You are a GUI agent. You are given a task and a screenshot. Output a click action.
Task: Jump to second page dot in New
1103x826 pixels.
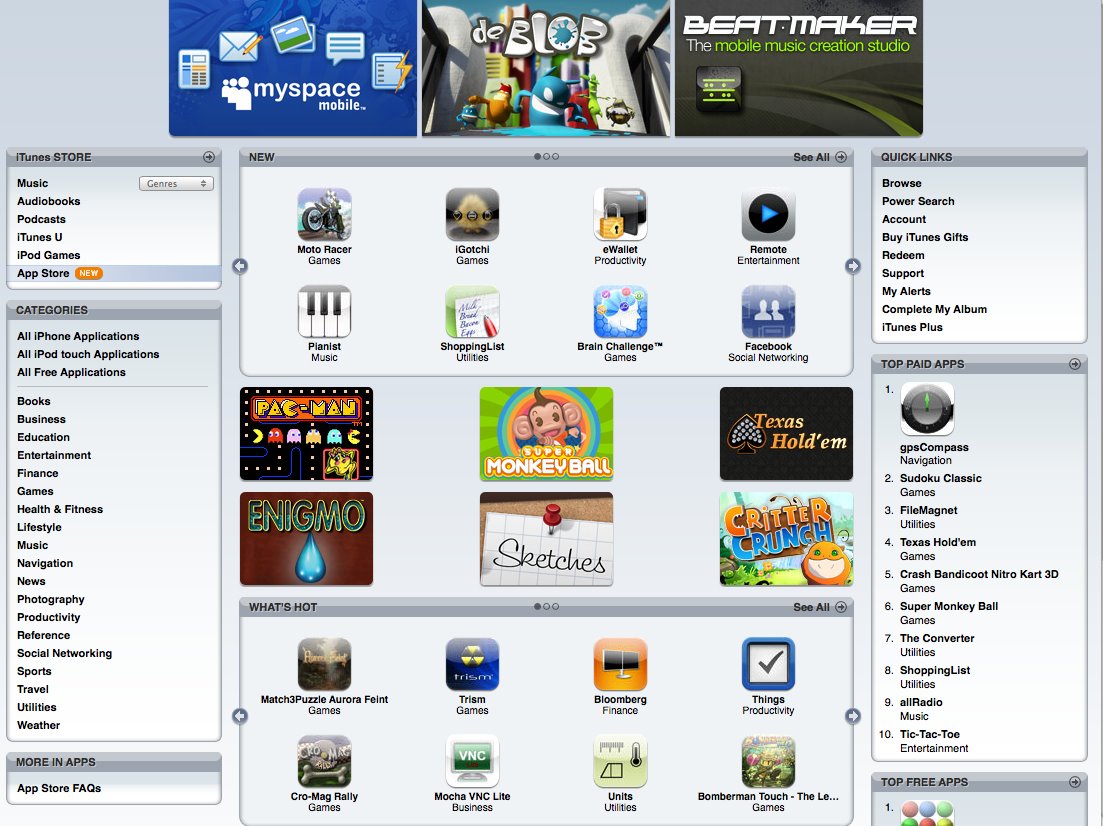click(547, 157)
